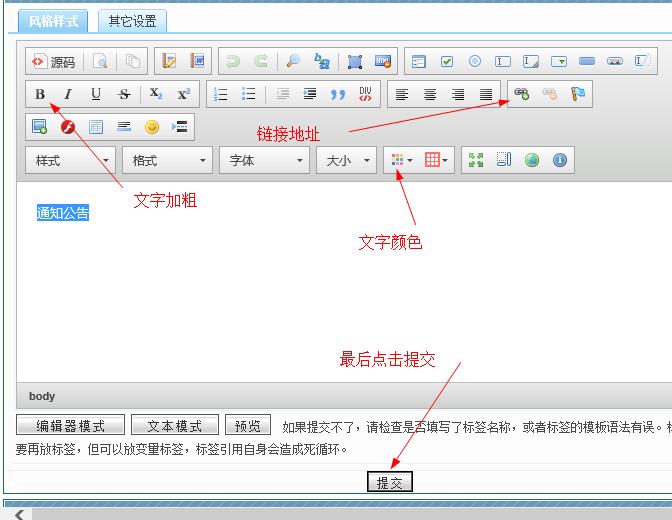The width and height of the screenshot is (672, 520).
Task: Insert a radio button form element
Action: click(x=475, y=61)
